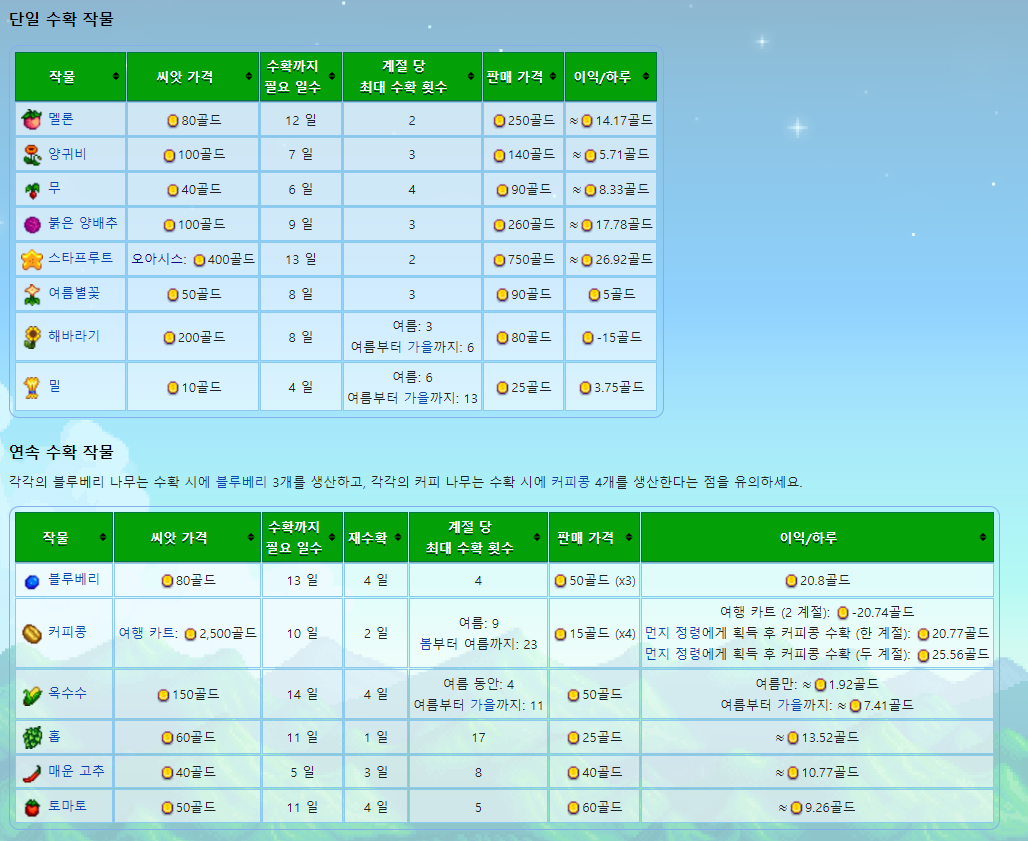Click the gold coin beside wheat's 10골드
This screenshot has height=841, width=1028.
pyautogui.click(x=172, y=388)
